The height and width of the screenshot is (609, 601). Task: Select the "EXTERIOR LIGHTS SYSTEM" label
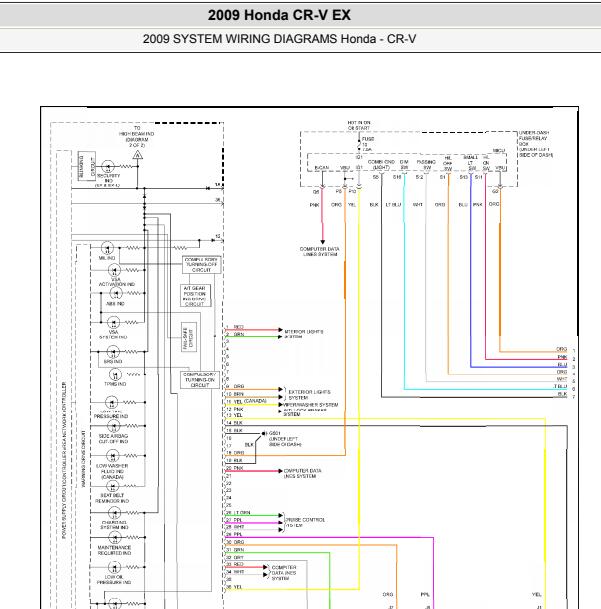309,395
